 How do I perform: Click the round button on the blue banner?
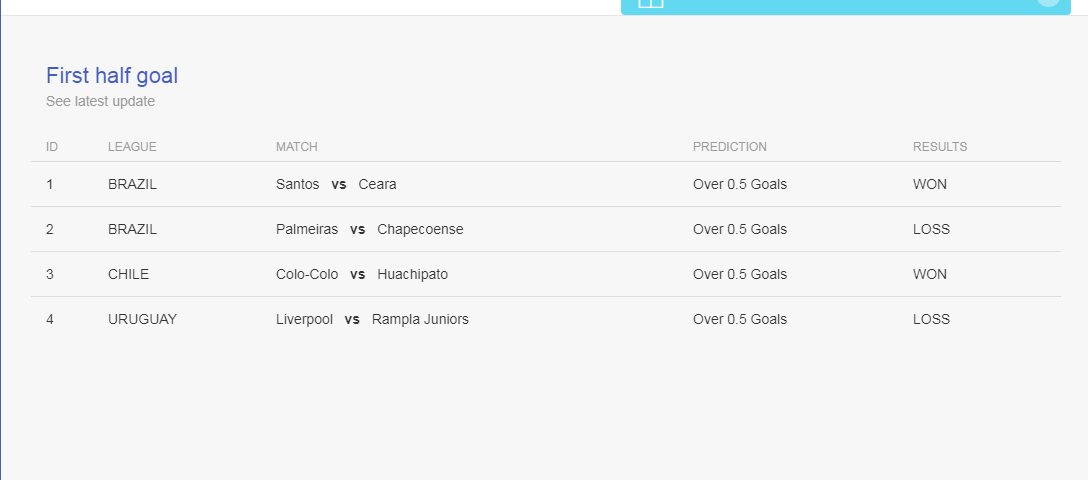(x=1047, y=2)
